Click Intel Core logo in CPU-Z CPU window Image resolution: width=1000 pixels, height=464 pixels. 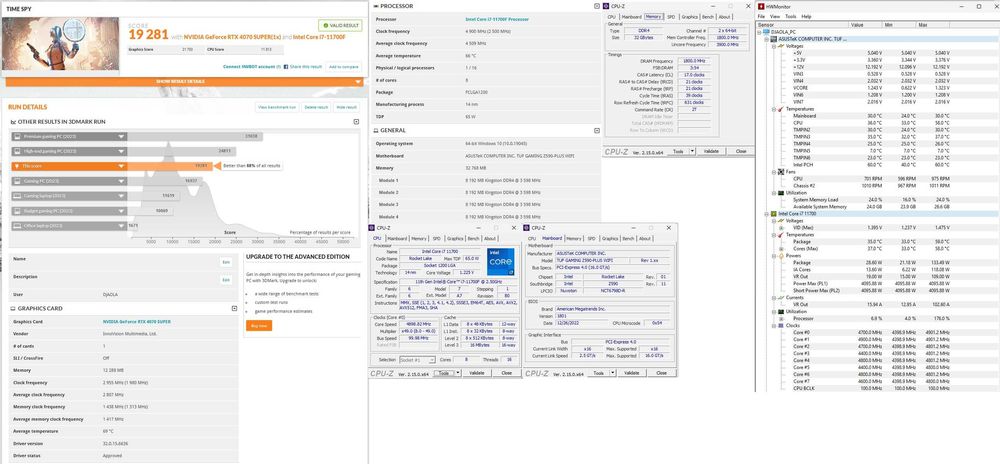coord(500,261)
